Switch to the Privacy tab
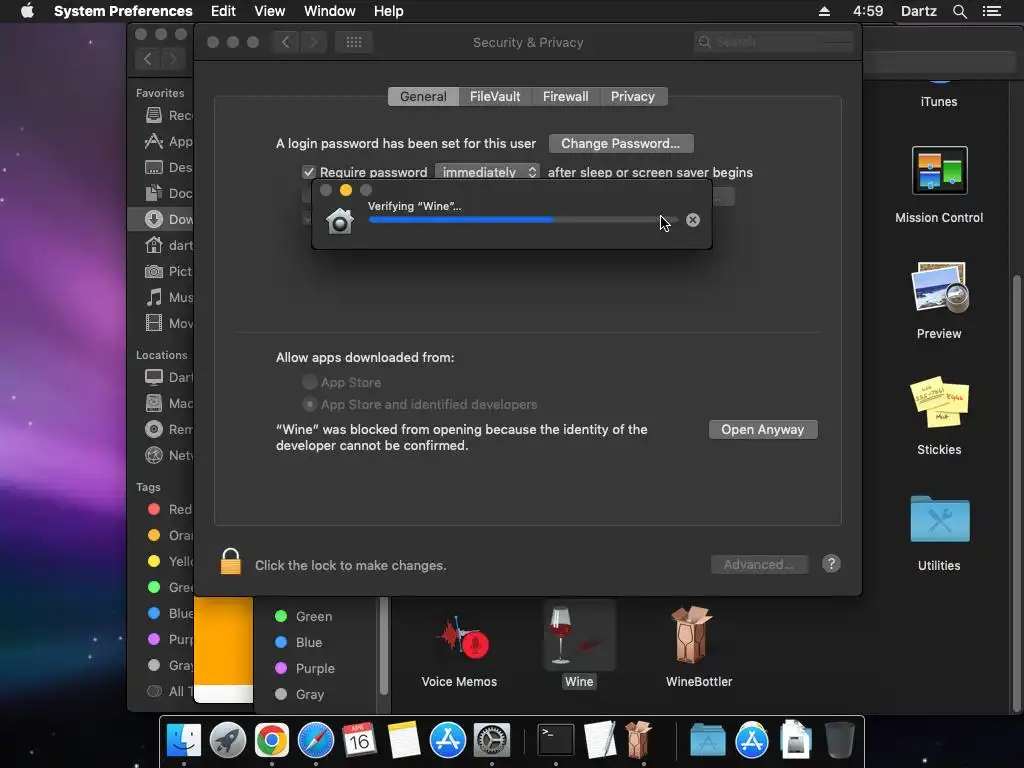Viewport: 1024px width, 768px height. (633, 97)
